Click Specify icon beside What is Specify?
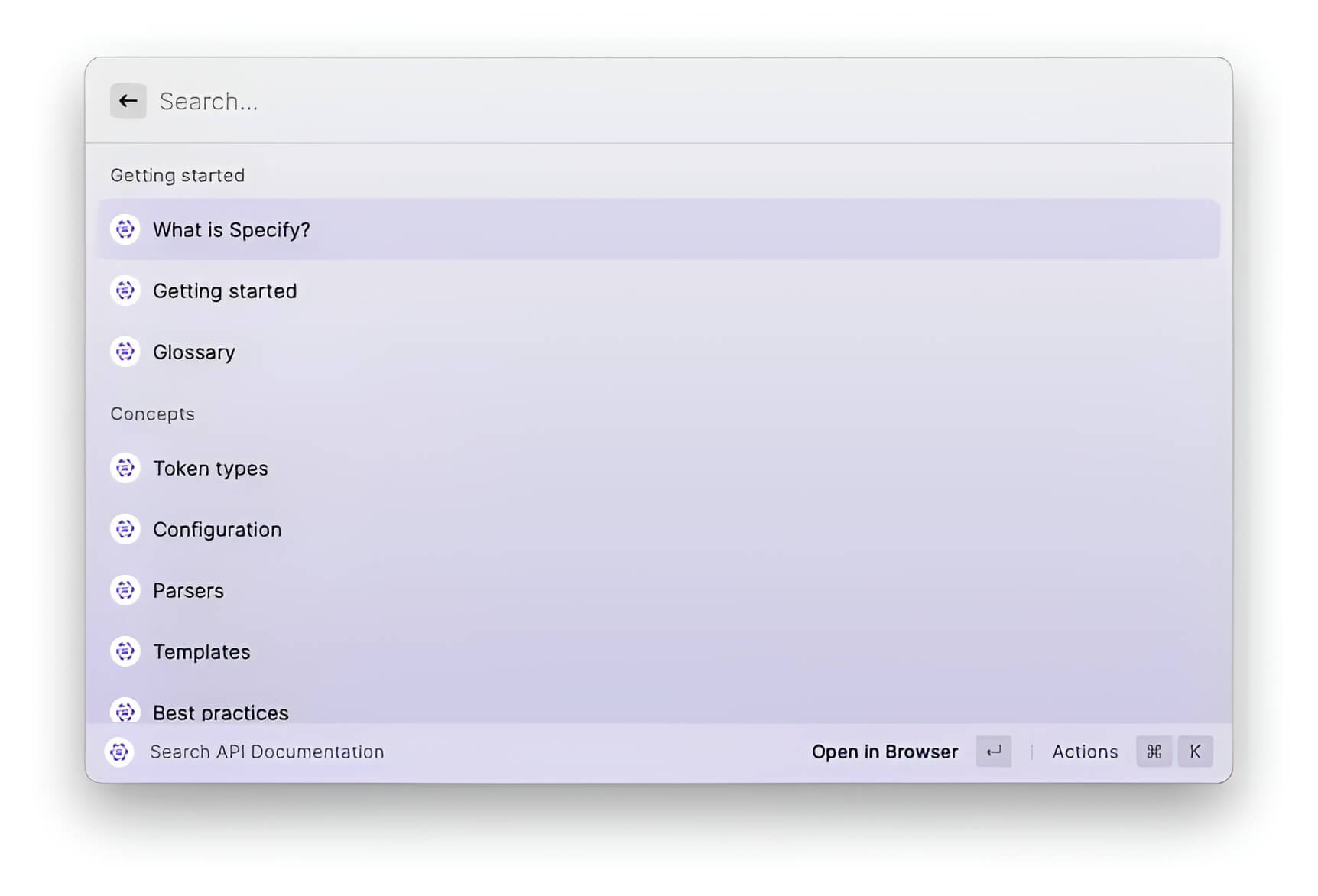The width and height of the screenshot is (1318, 896). click(x=125, y=229)
